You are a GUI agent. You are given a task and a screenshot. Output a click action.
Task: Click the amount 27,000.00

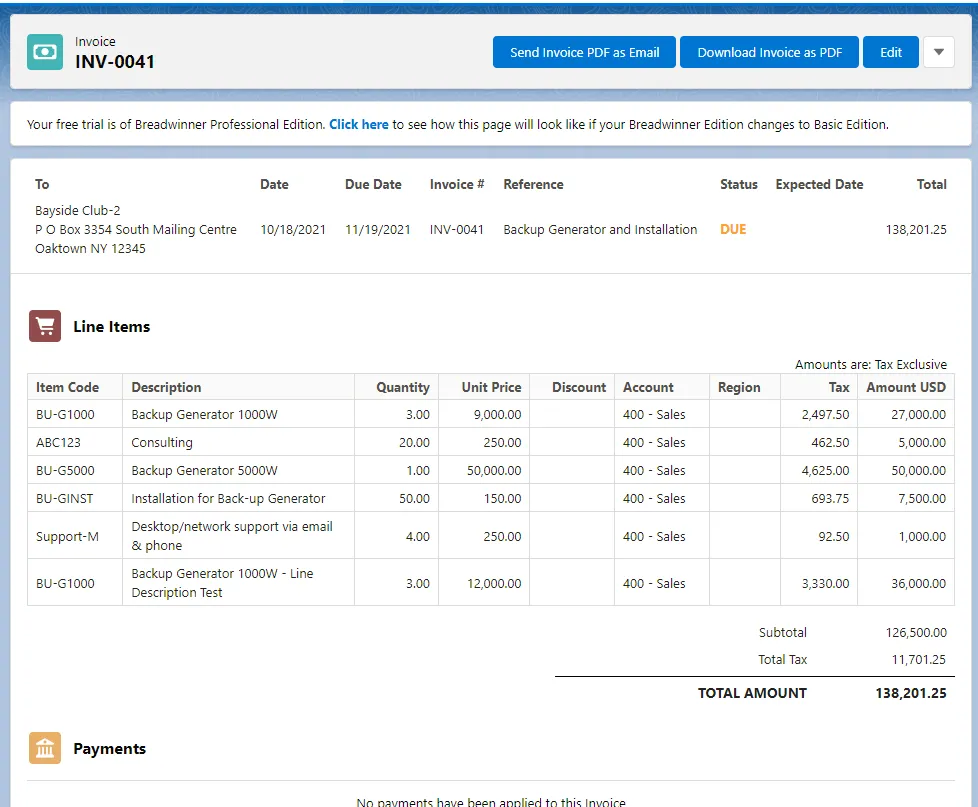(918, 415)
